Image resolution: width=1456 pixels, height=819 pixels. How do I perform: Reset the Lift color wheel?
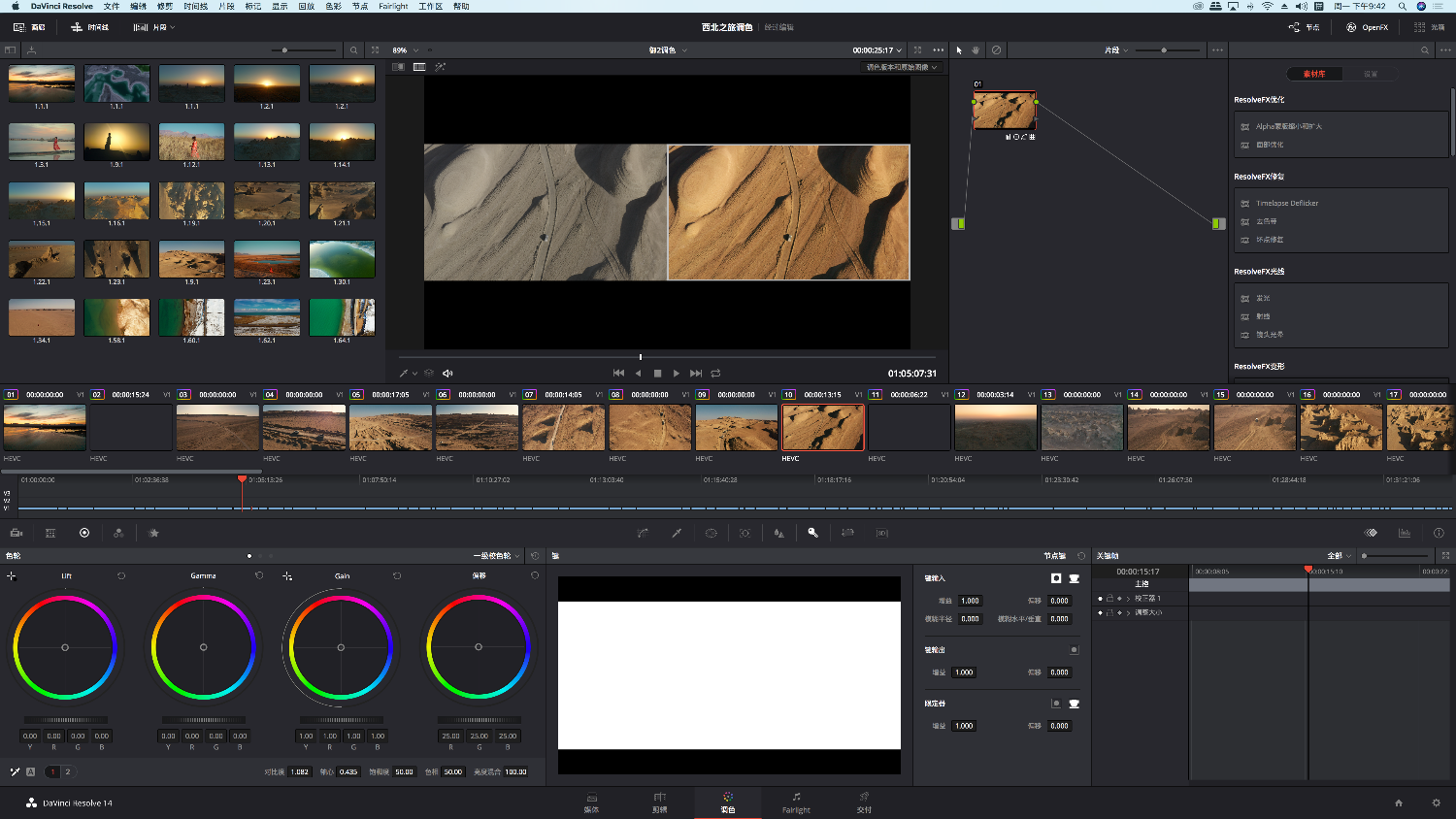(121, 576)
